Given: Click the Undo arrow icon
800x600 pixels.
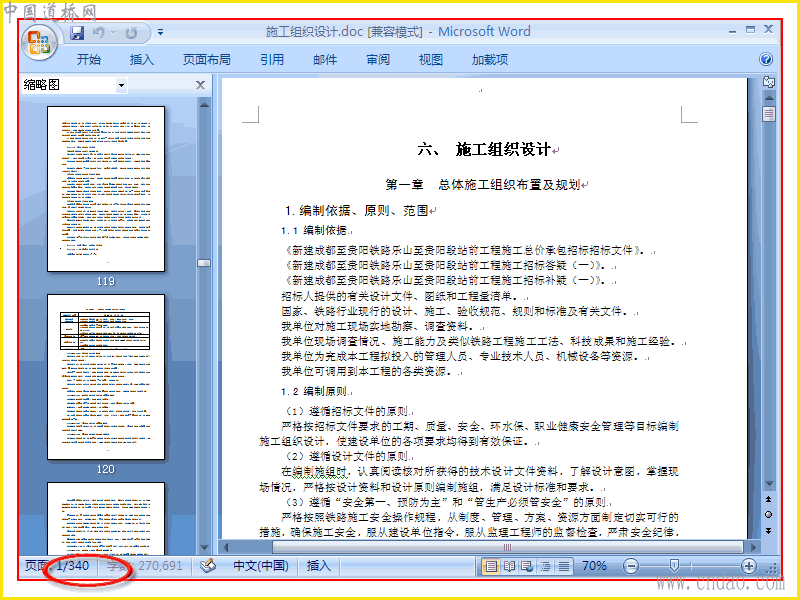Looking at the screenshot, I should click(x=98, y=33).
